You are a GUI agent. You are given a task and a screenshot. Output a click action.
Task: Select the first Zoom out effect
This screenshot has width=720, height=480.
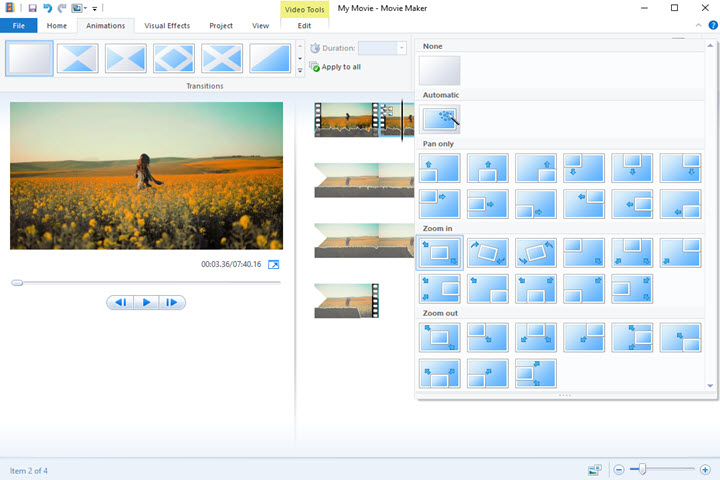(440, 337)
